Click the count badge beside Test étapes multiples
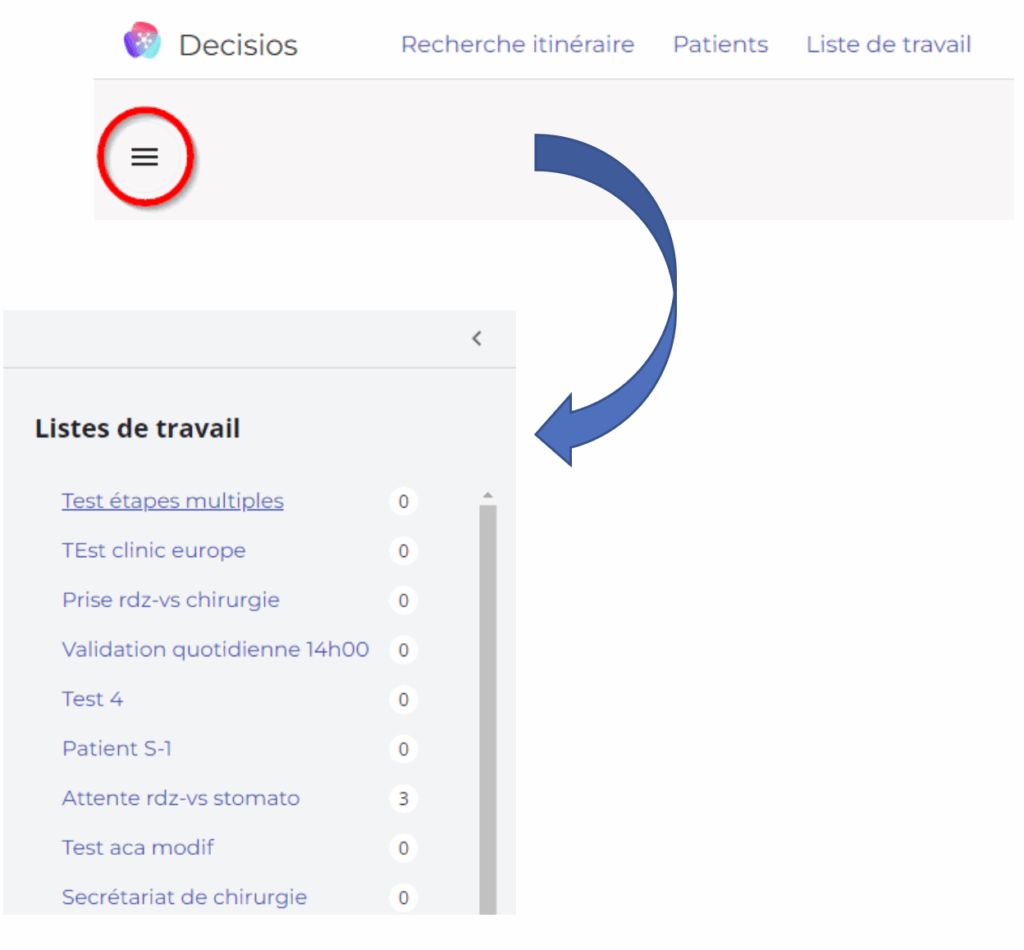1024x950 pixels. pos(403,501)
